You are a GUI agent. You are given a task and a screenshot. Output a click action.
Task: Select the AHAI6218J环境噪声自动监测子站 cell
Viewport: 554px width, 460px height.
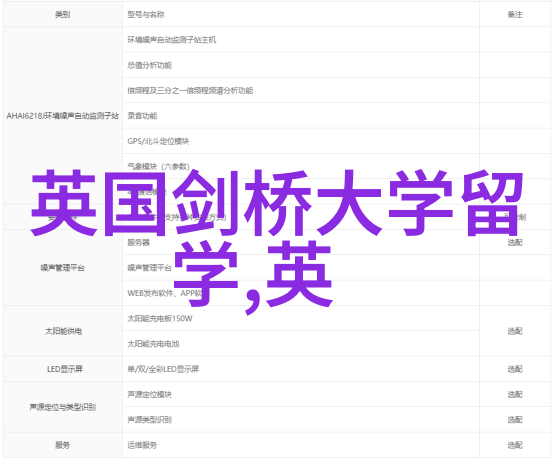pos(63,116)
